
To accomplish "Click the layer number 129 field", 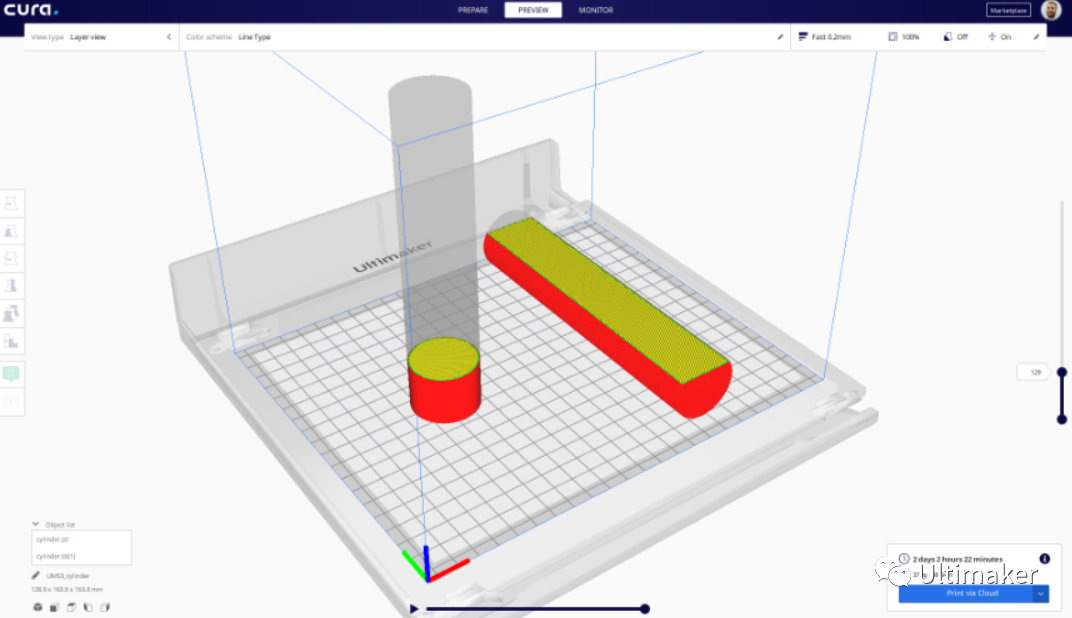I will point(1034,373).
